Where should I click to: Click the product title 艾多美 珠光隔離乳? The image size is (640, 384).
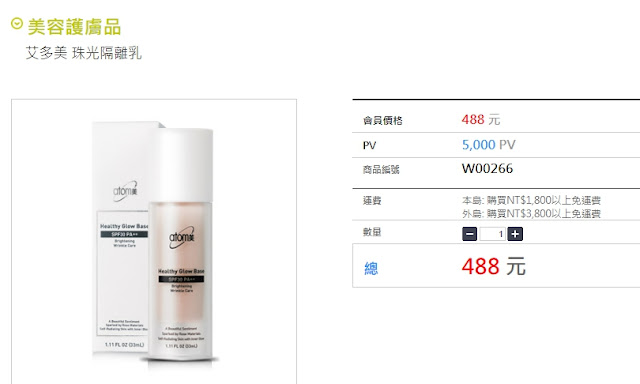tap(84, 53)
